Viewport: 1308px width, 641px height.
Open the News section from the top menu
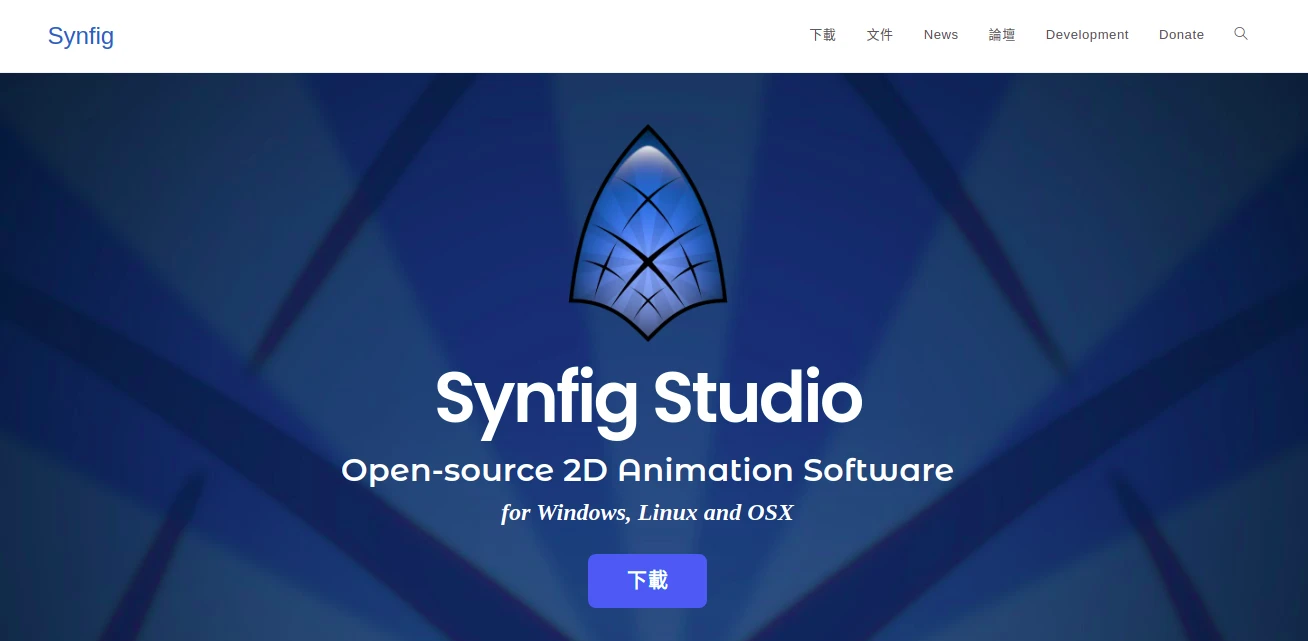tap(940, 35)
